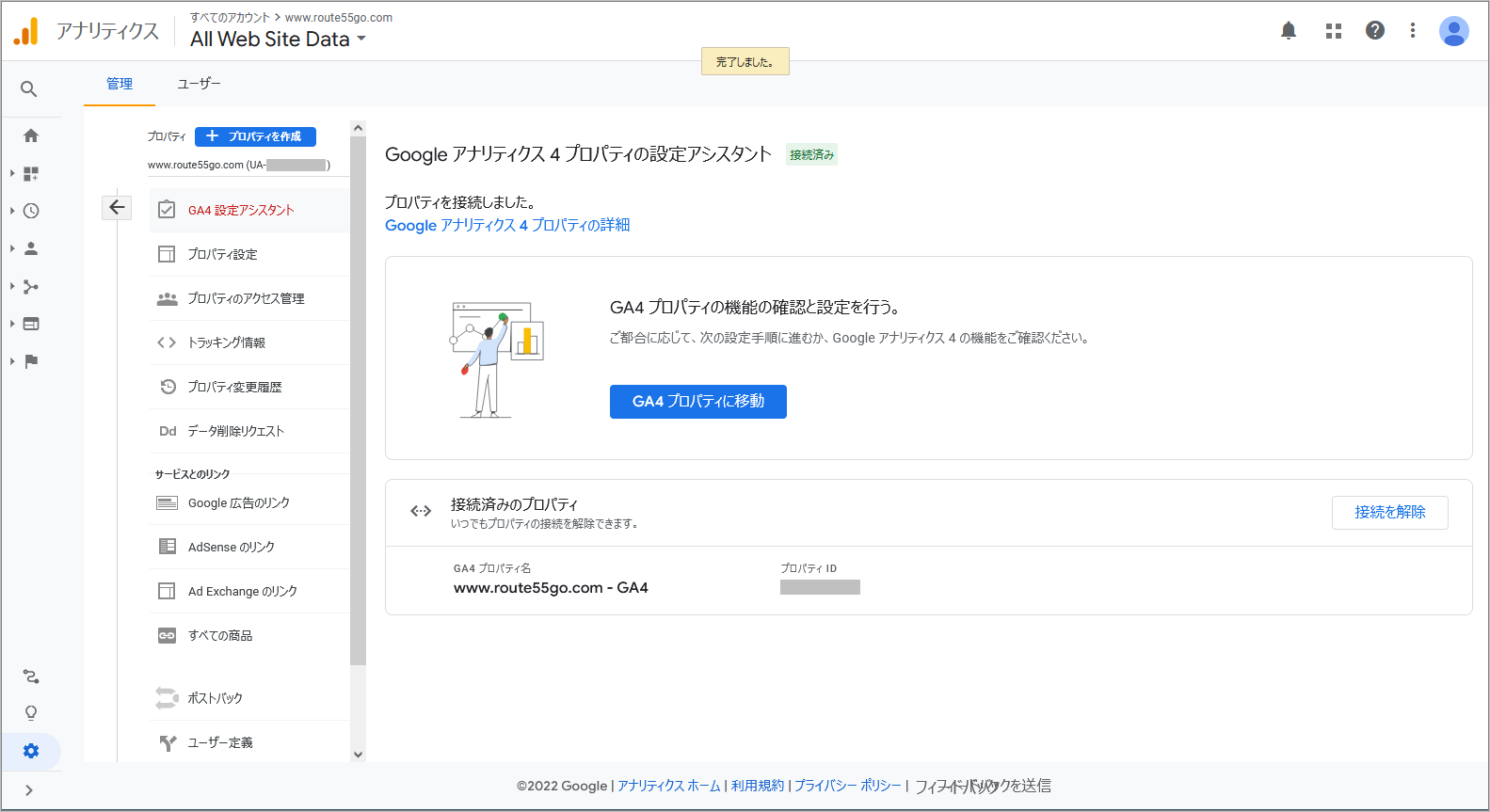Open Audience person icon in sidebar

31,248
